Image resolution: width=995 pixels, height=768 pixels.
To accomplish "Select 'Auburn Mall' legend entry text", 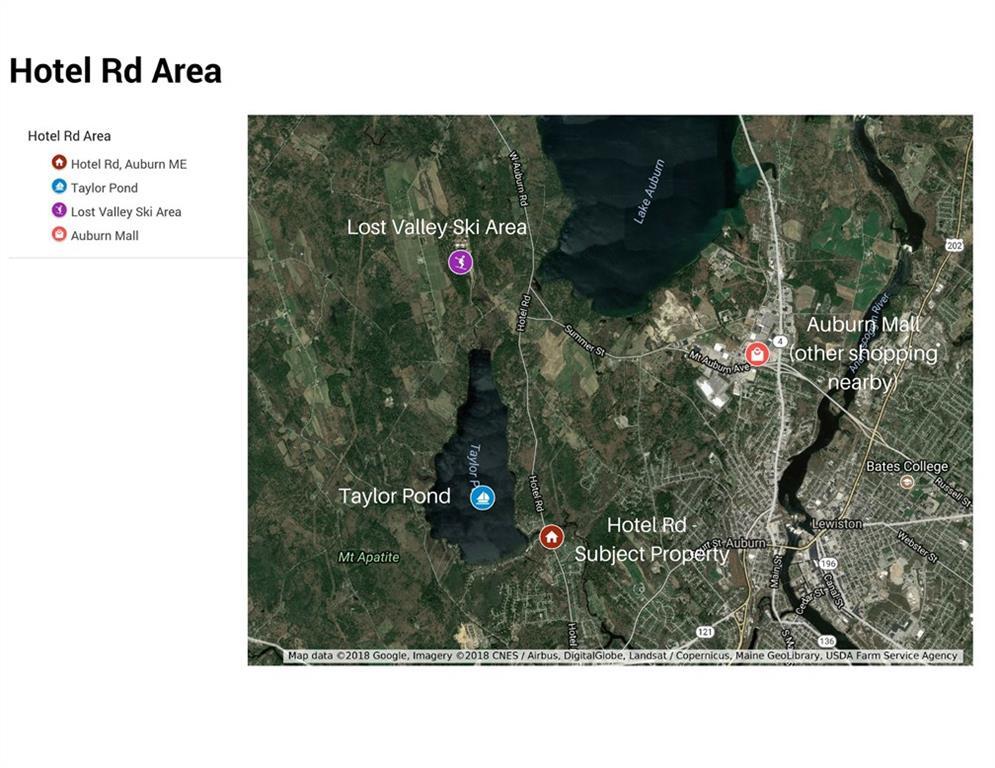I will click(105, 235).
